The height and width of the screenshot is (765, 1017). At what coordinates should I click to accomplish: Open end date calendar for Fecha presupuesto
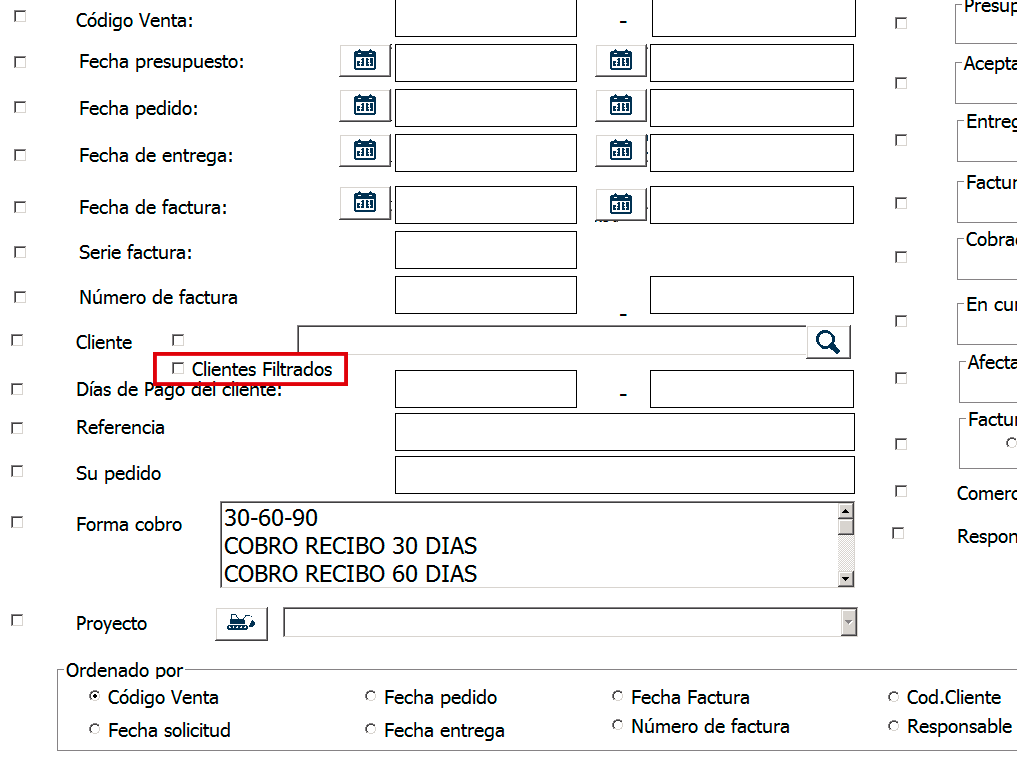click(621, 61)
